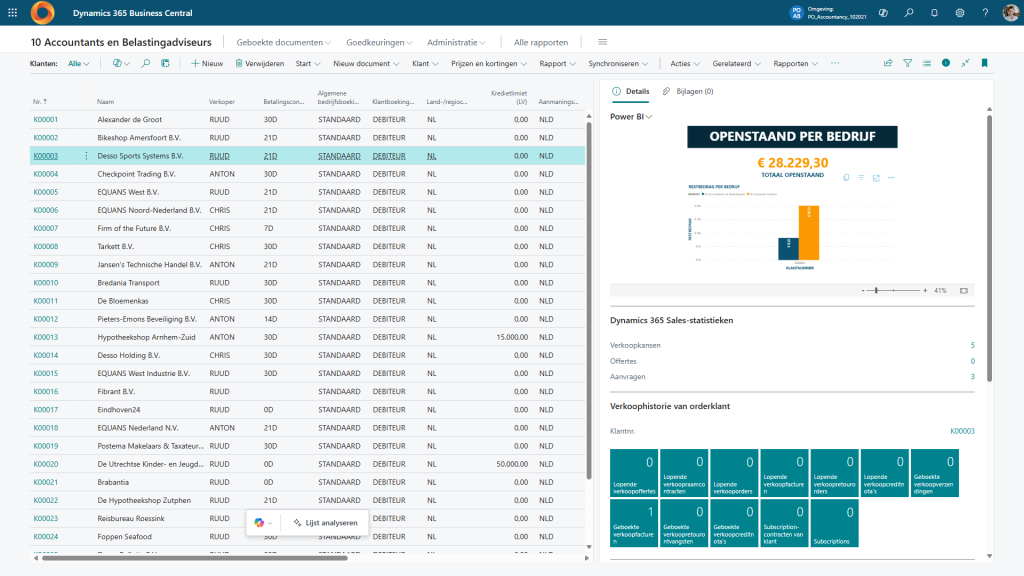Open filters on the Power BI visual

861,178
